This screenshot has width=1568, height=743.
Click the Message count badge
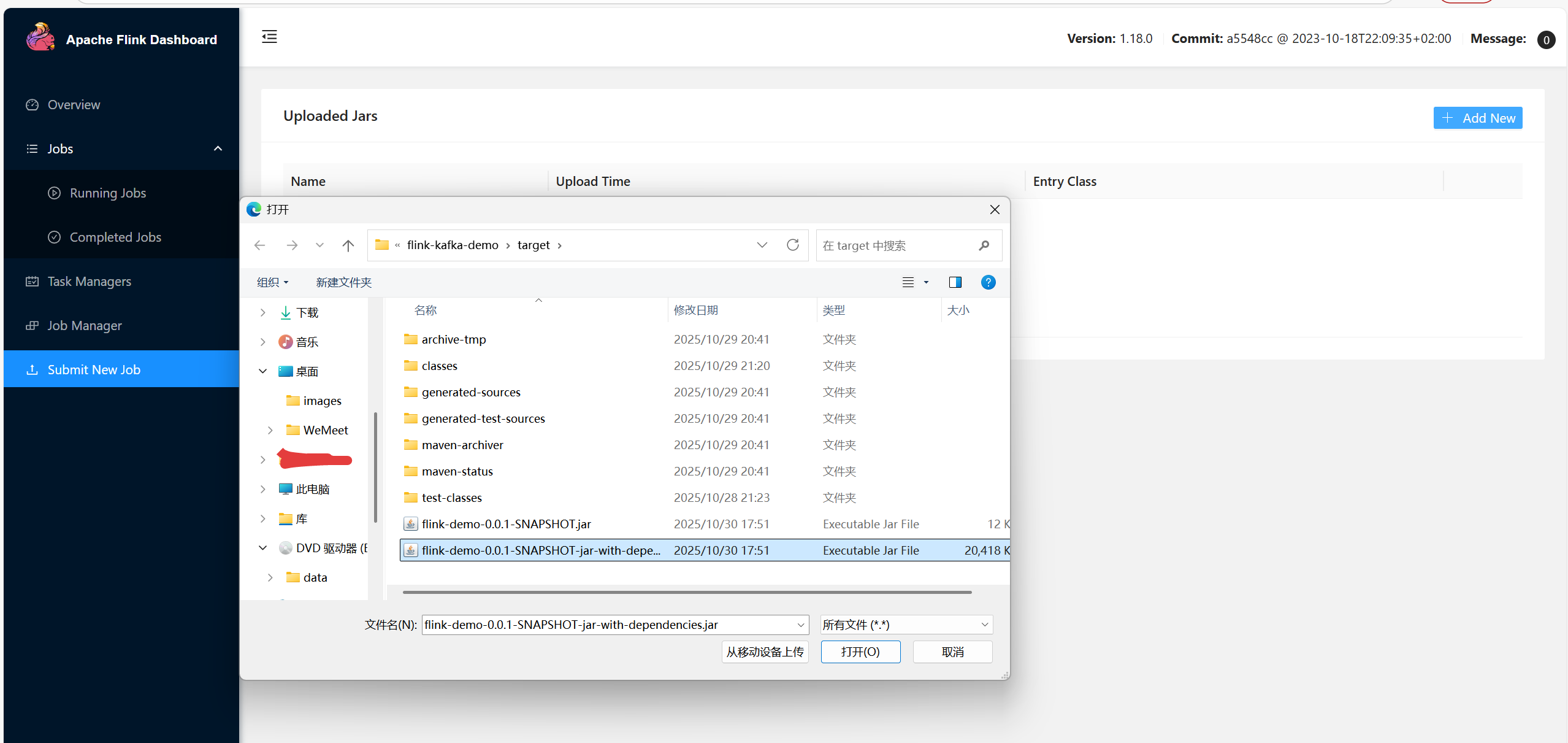pyautogui.click(x=1545, y=40)
